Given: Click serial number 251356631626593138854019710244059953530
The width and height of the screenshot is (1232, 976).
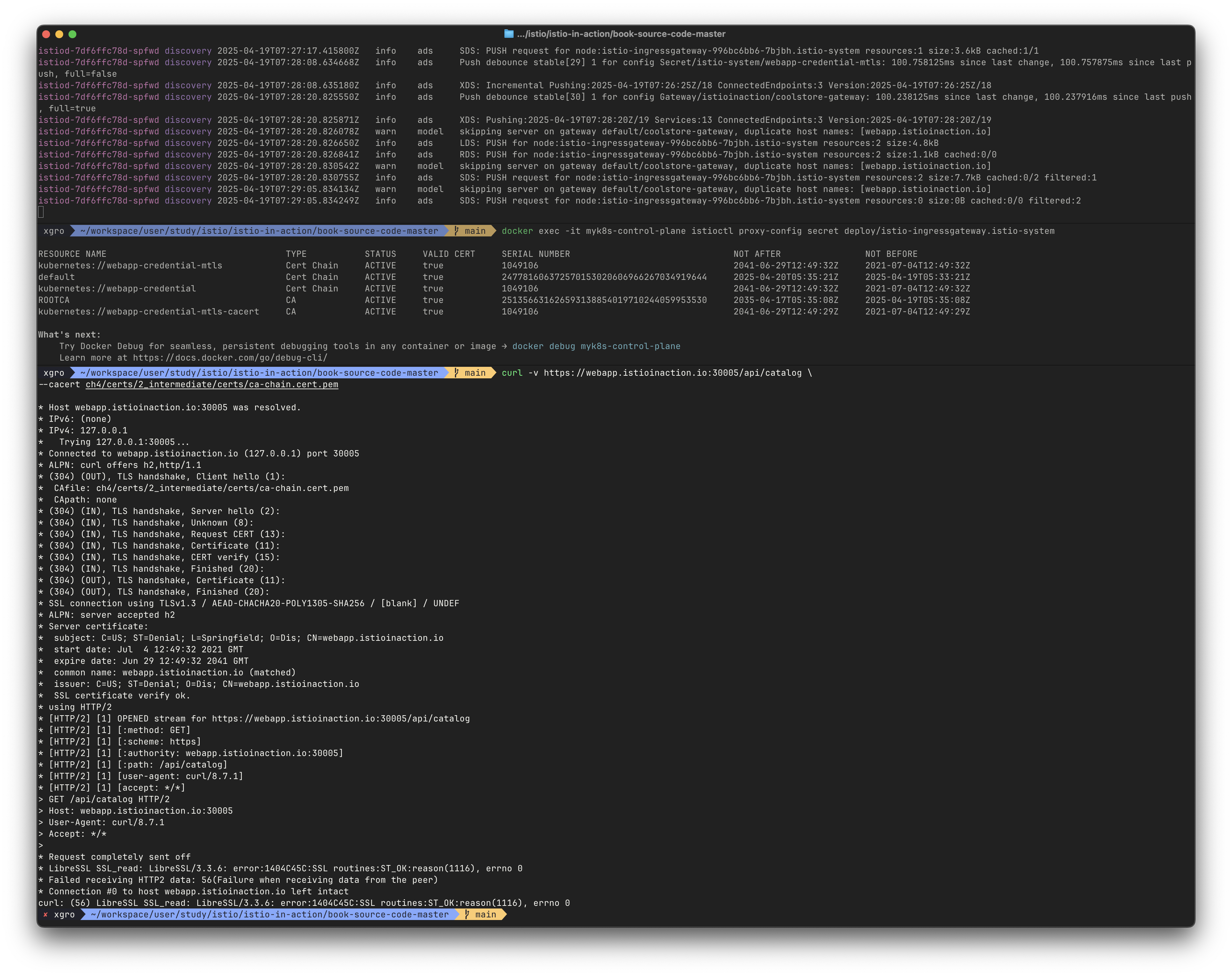Looking at the screenshot, I should [x=604, y=301].
